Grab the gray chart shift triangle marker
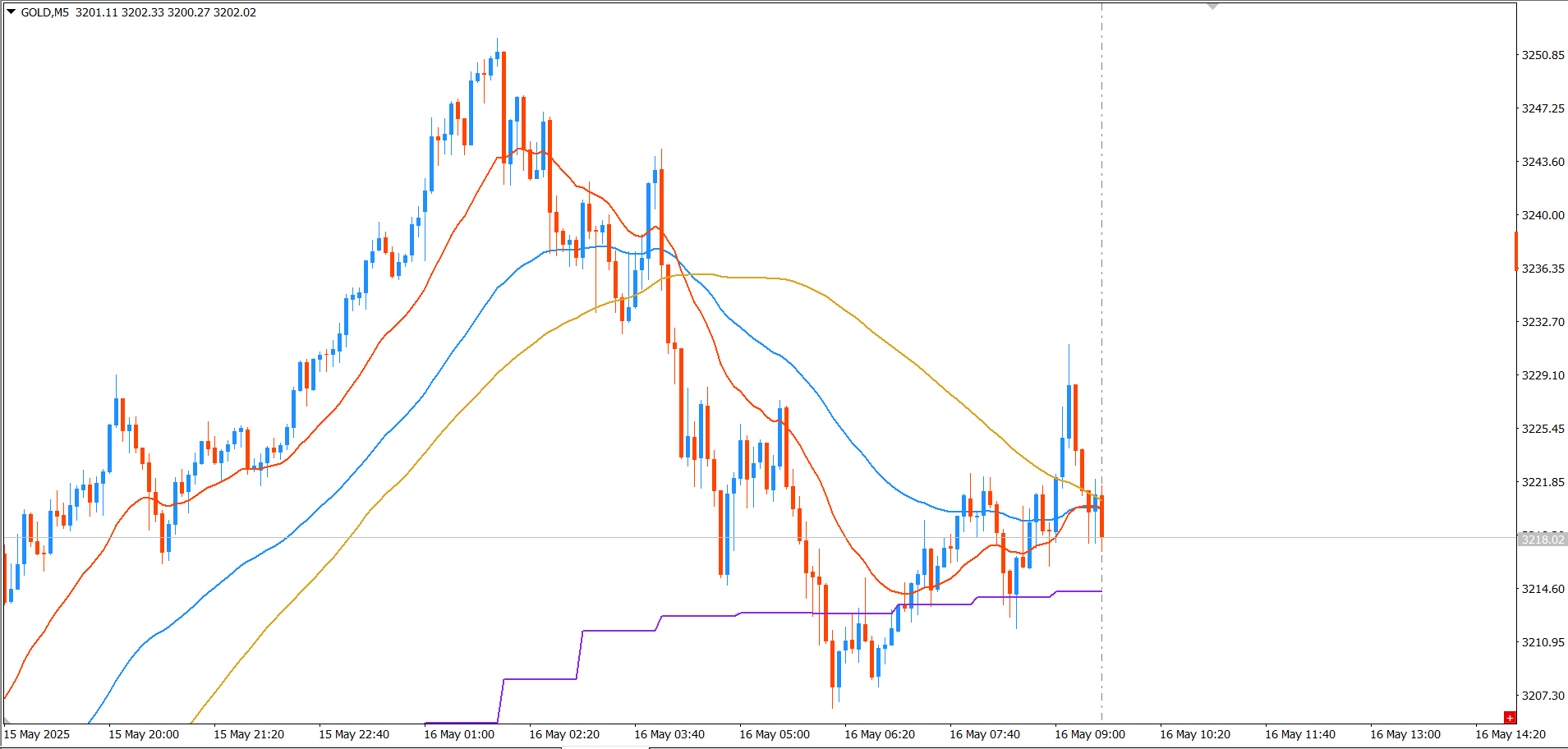Viewport: 1568px width, 749px height. [x=1213, y=7]
